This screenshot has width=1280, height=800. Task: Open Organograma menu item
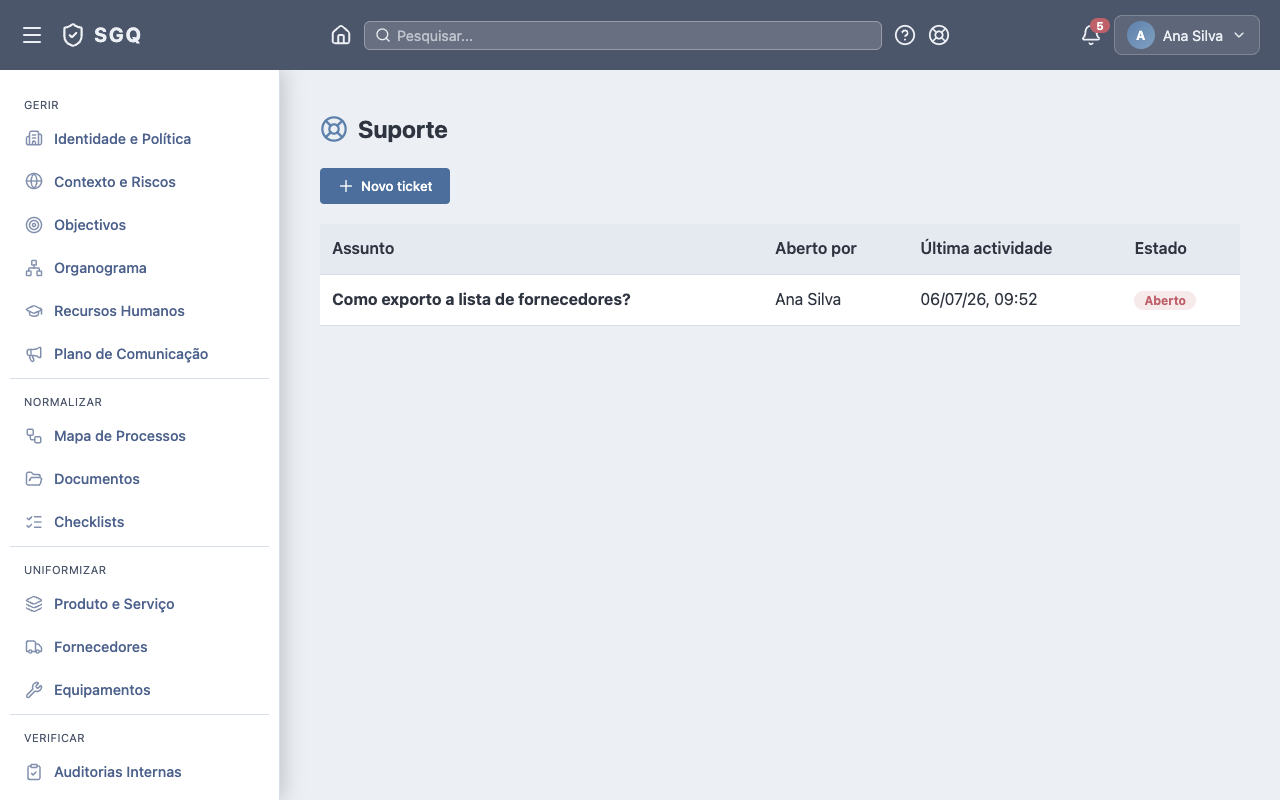pos(140,268)
